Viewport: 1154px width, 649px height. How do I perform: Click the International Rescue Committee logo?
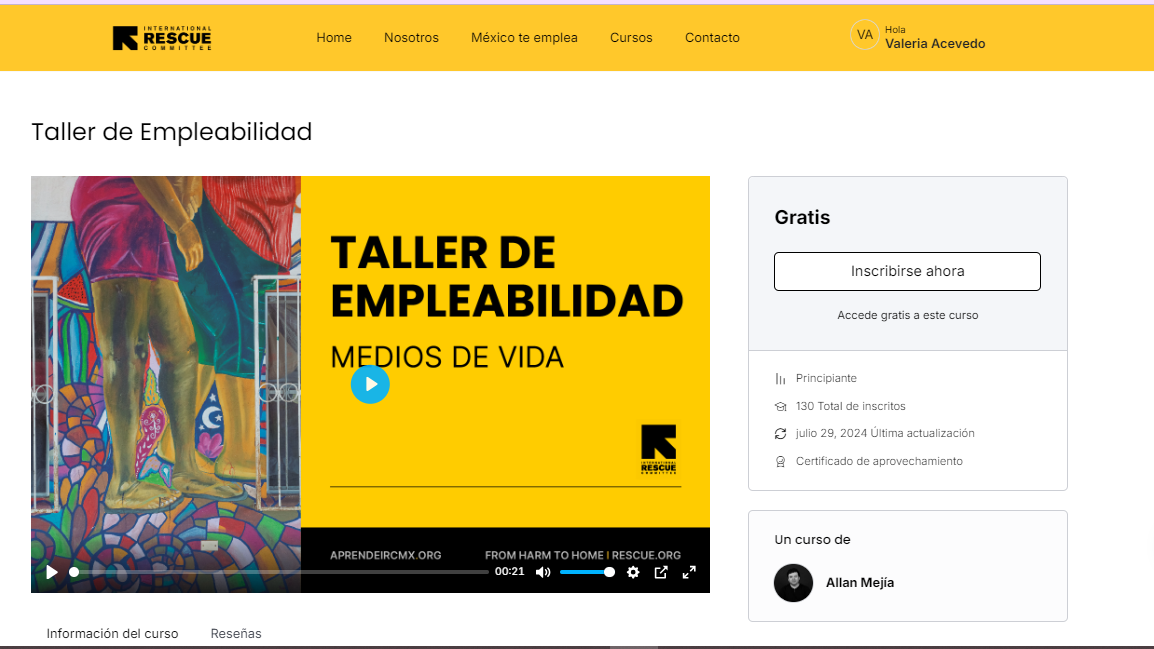coord(162,38)
